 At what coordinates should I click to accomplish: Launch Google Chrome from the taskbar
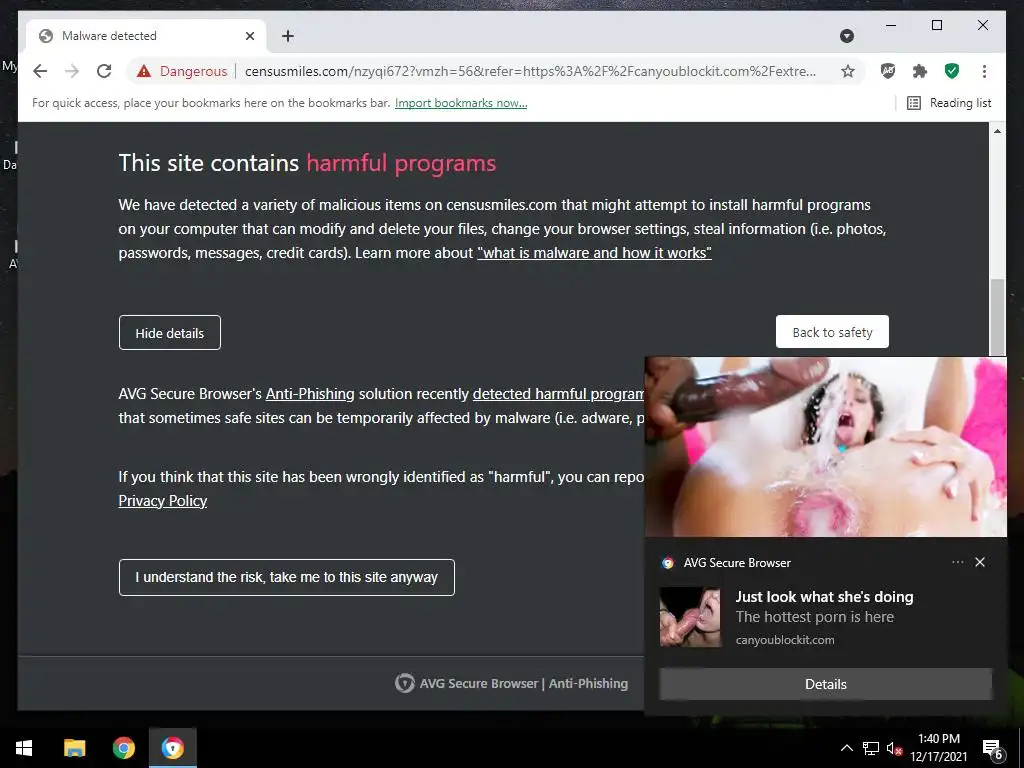[123, 748]
